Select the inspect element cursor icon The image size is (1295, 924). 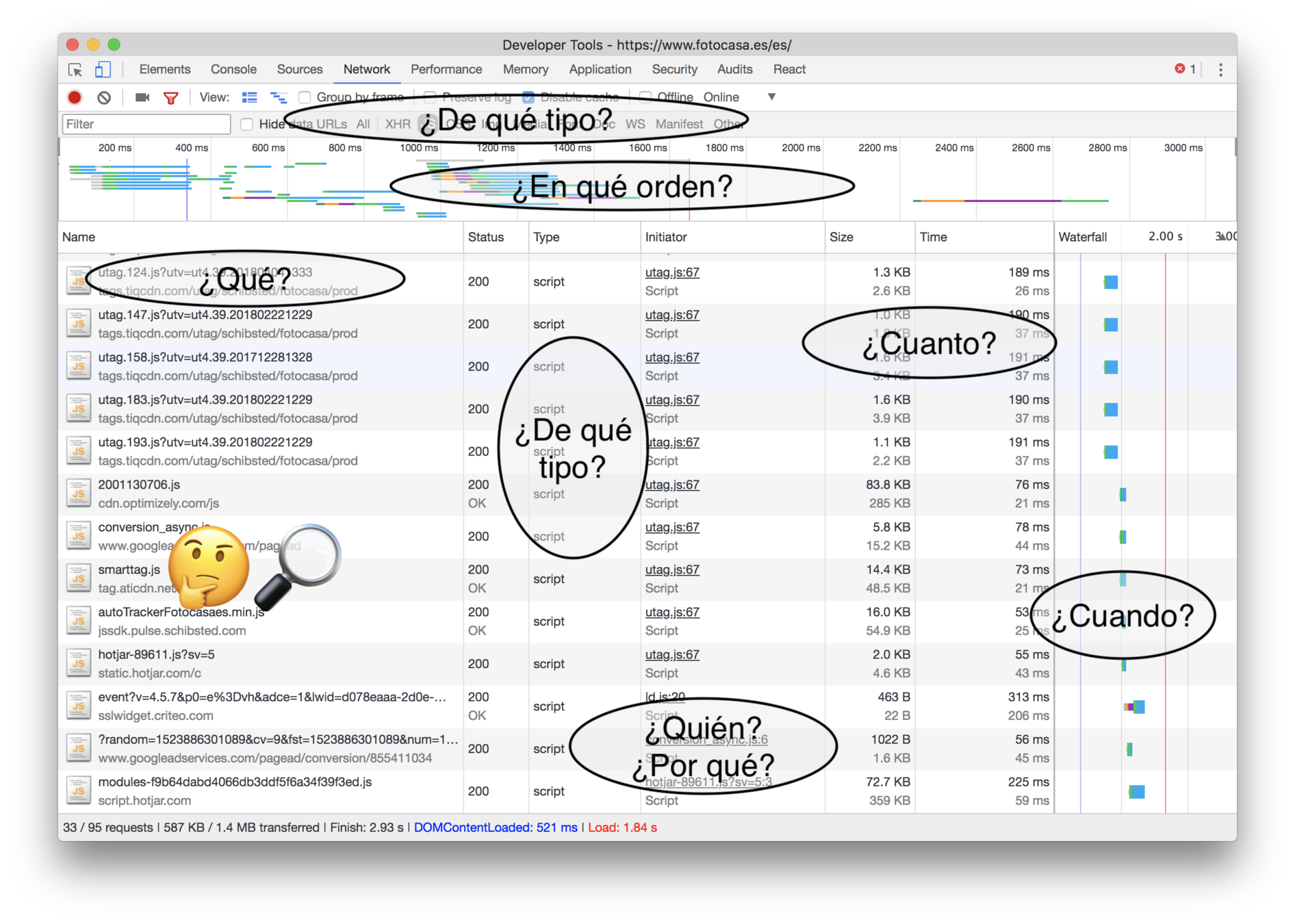(75, 70)
